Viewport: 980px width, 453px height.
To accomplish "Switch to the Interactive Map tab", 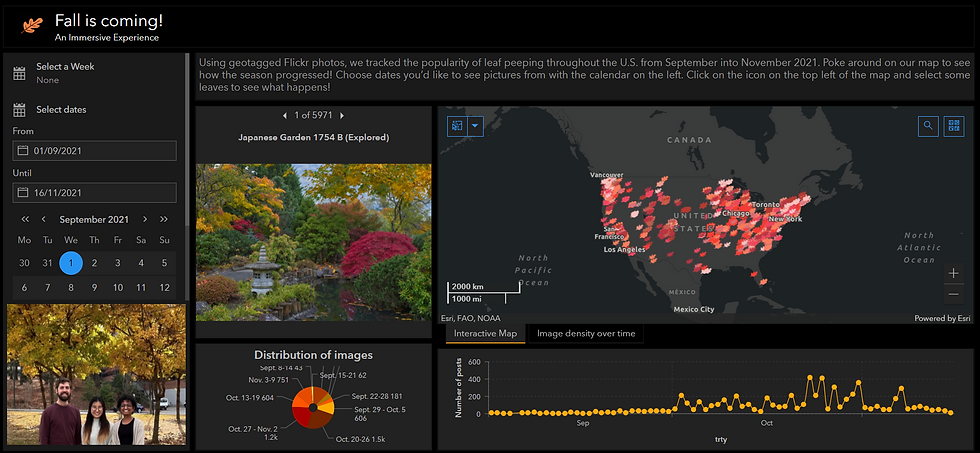I will (x=486, y=334).
